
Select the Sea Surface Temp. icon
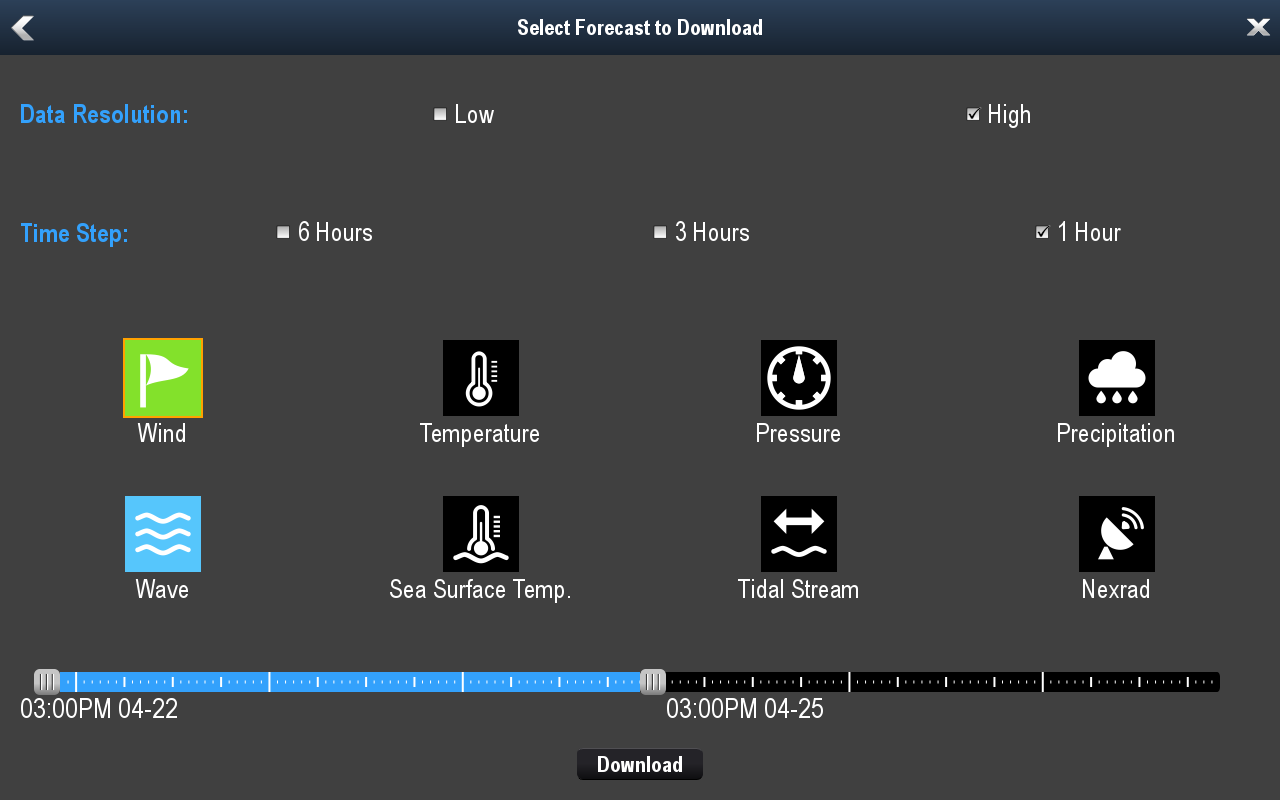pos(481,534)
